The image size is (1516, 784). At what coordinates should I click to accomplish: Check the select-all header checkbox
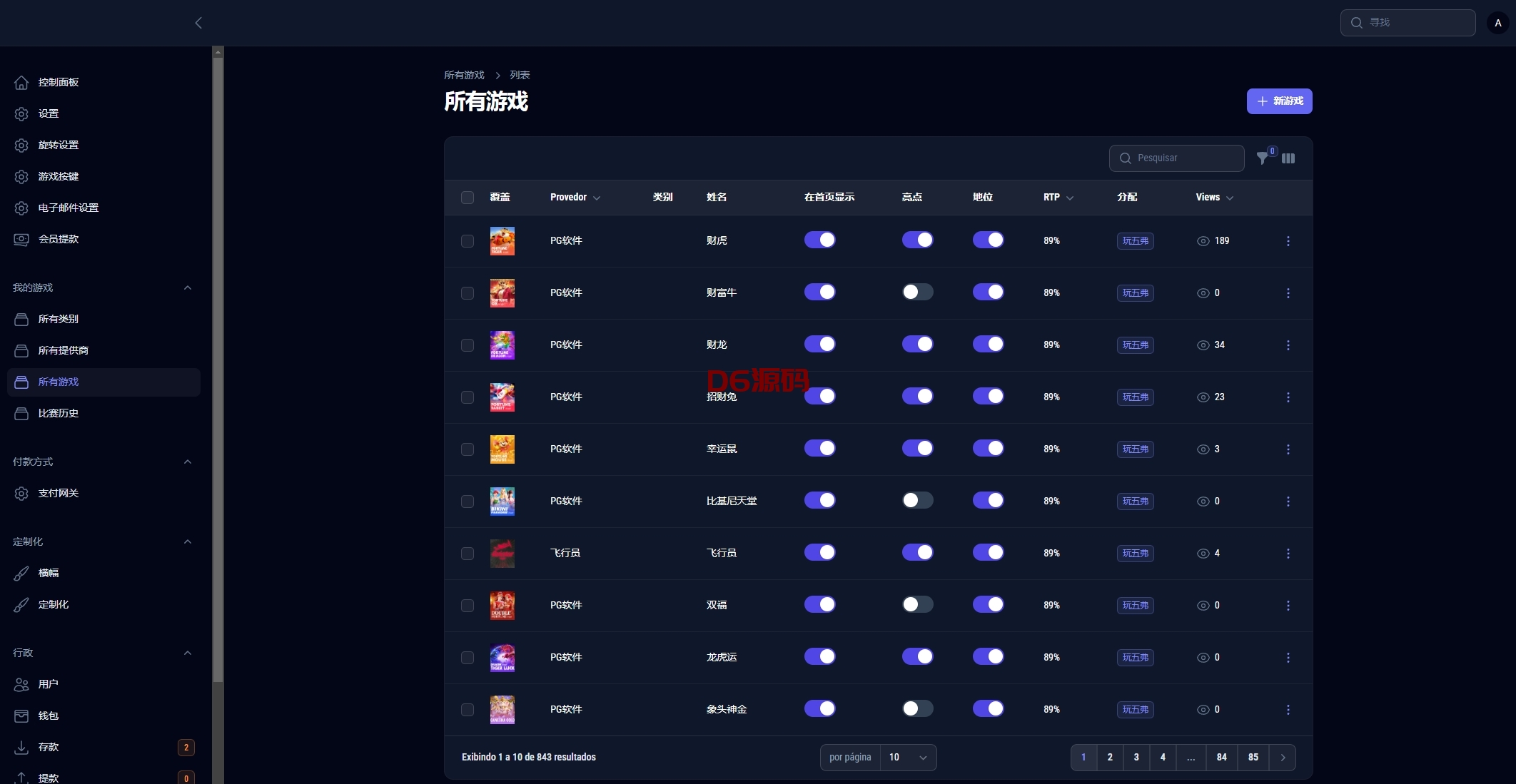468,198
